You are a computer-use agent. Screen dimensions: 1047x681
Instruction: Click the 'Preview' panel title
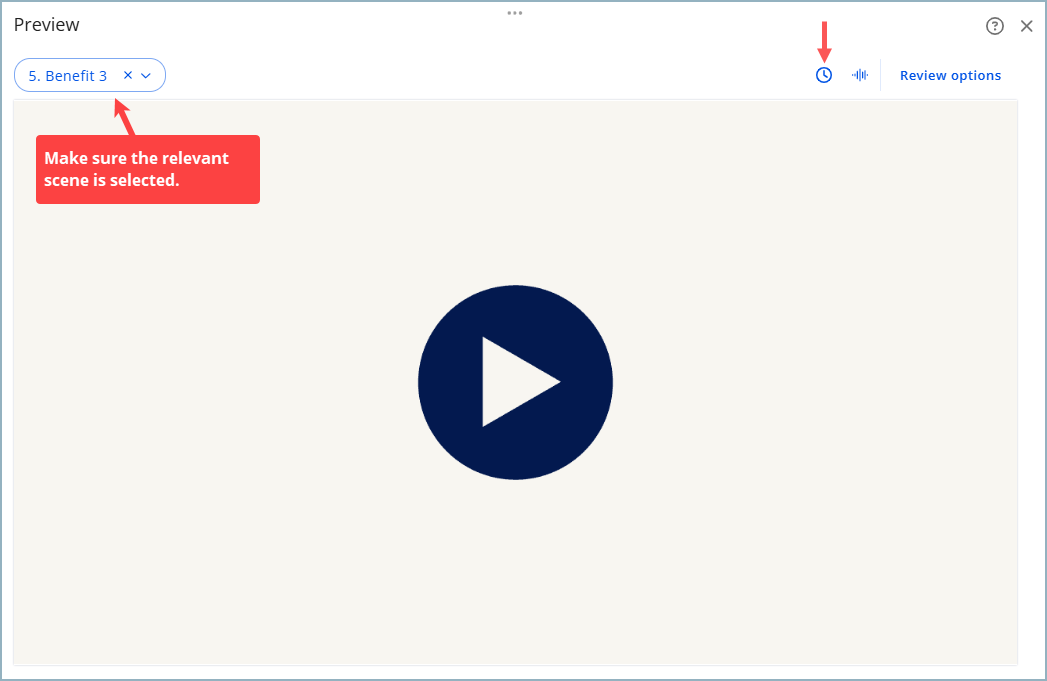pyautogui.click(x=46, y=25)
